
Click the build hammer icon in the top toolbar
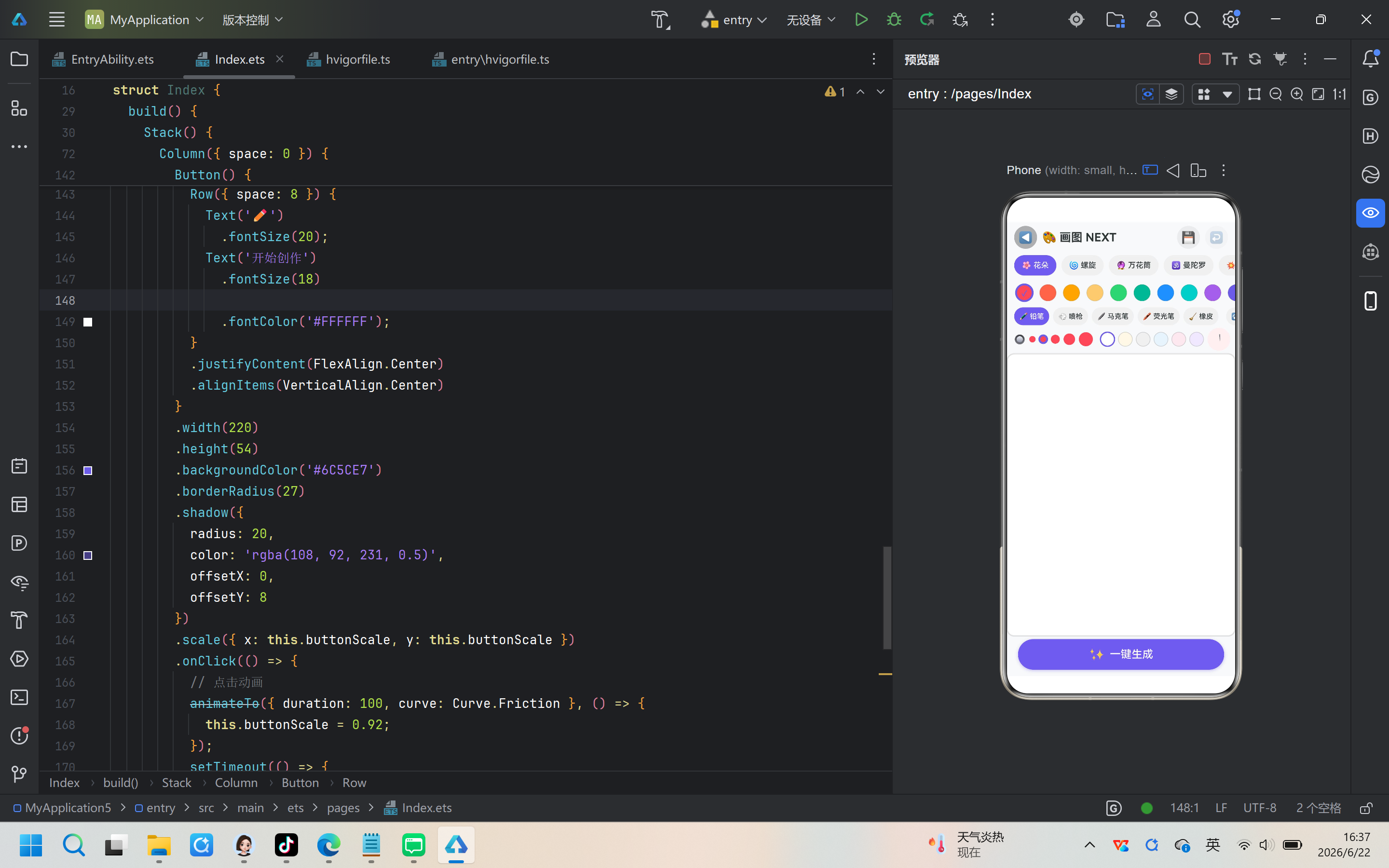click(661, 19)
